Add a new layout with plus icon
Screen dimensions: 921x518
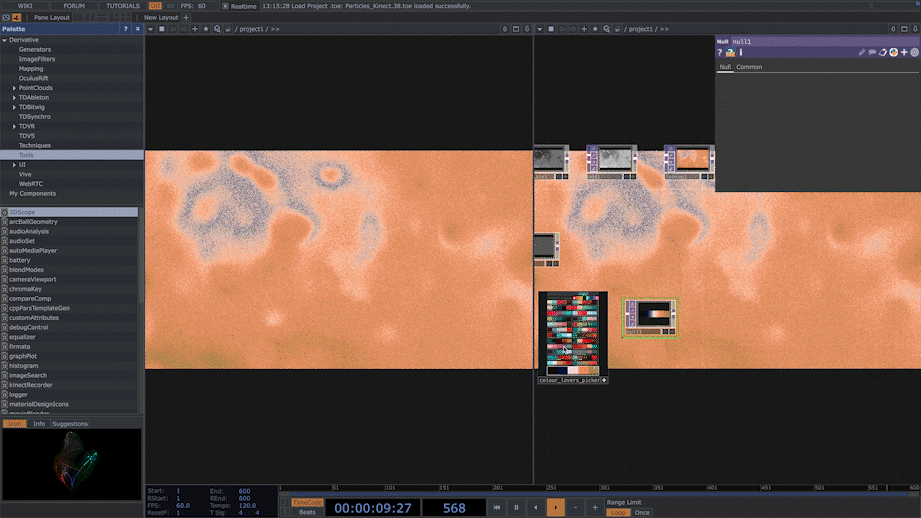coord(186,17)
